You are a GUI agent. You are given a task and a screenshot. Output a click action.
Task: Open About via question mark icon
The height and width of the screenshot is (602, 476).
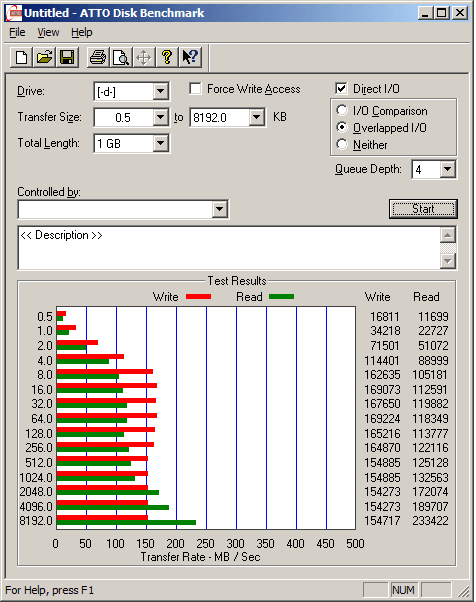(x=167, y=58)
